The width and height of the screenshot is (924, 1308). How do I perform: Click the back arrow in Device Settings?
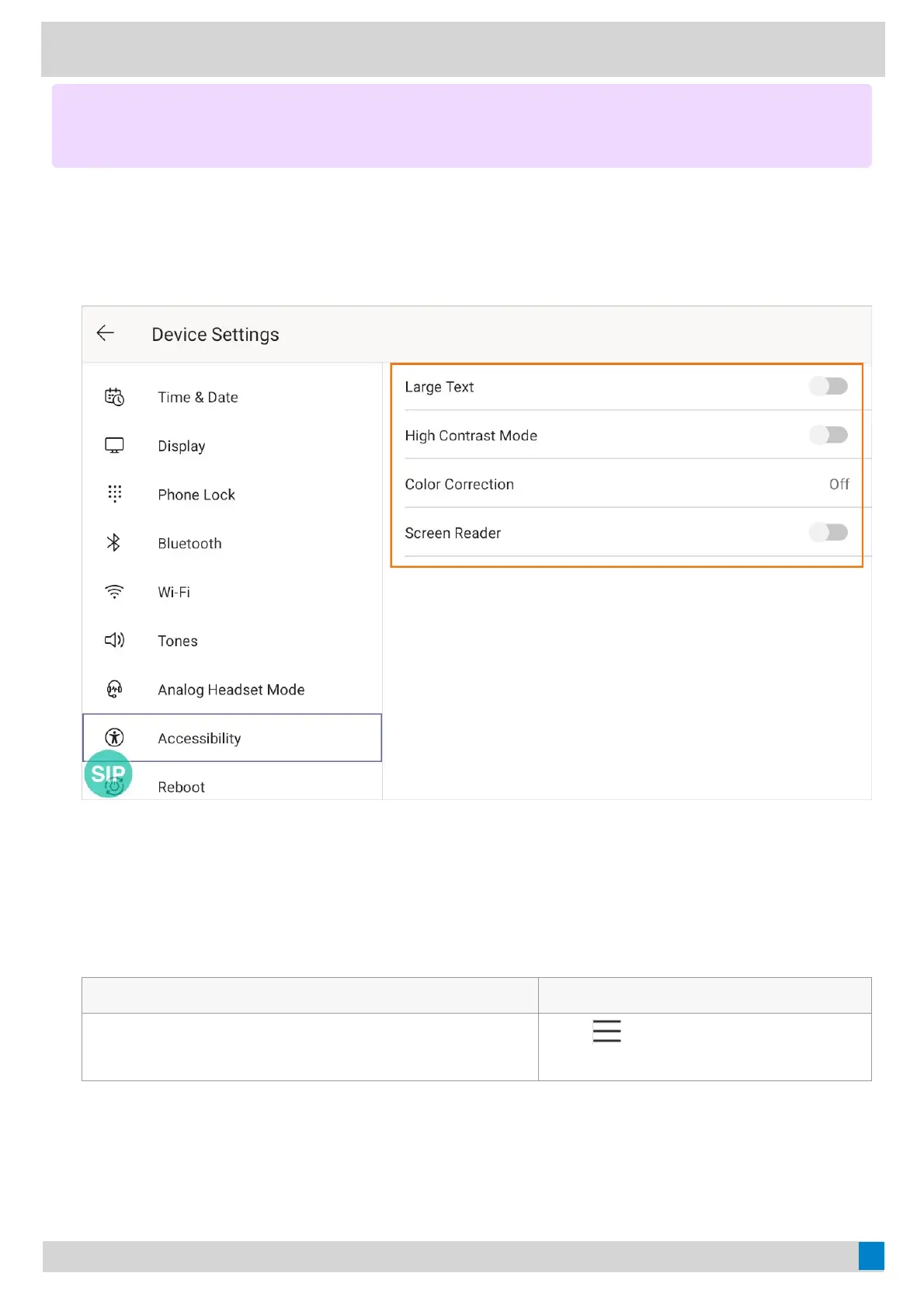pyautogui.click(x=106, y=333)
